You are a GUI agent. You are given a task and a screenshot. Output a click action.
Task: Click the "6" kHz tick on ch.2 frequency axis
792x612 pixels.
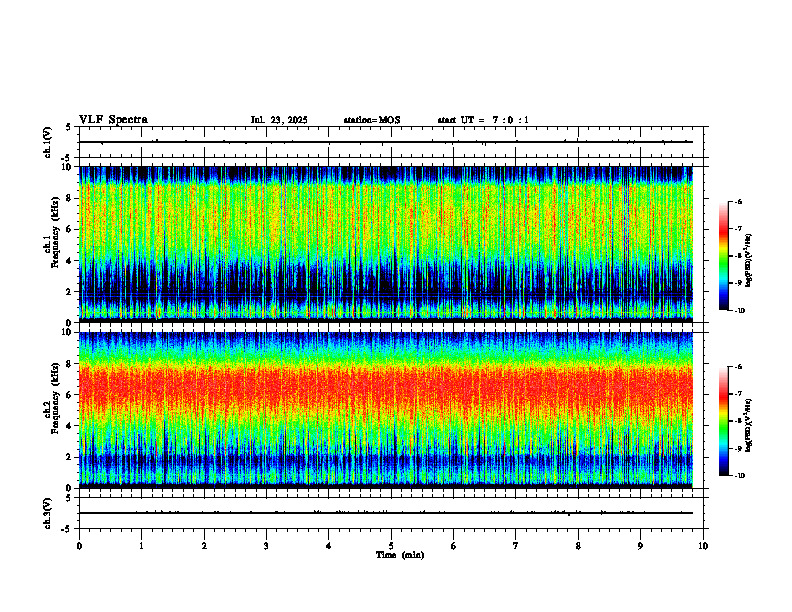70,395
